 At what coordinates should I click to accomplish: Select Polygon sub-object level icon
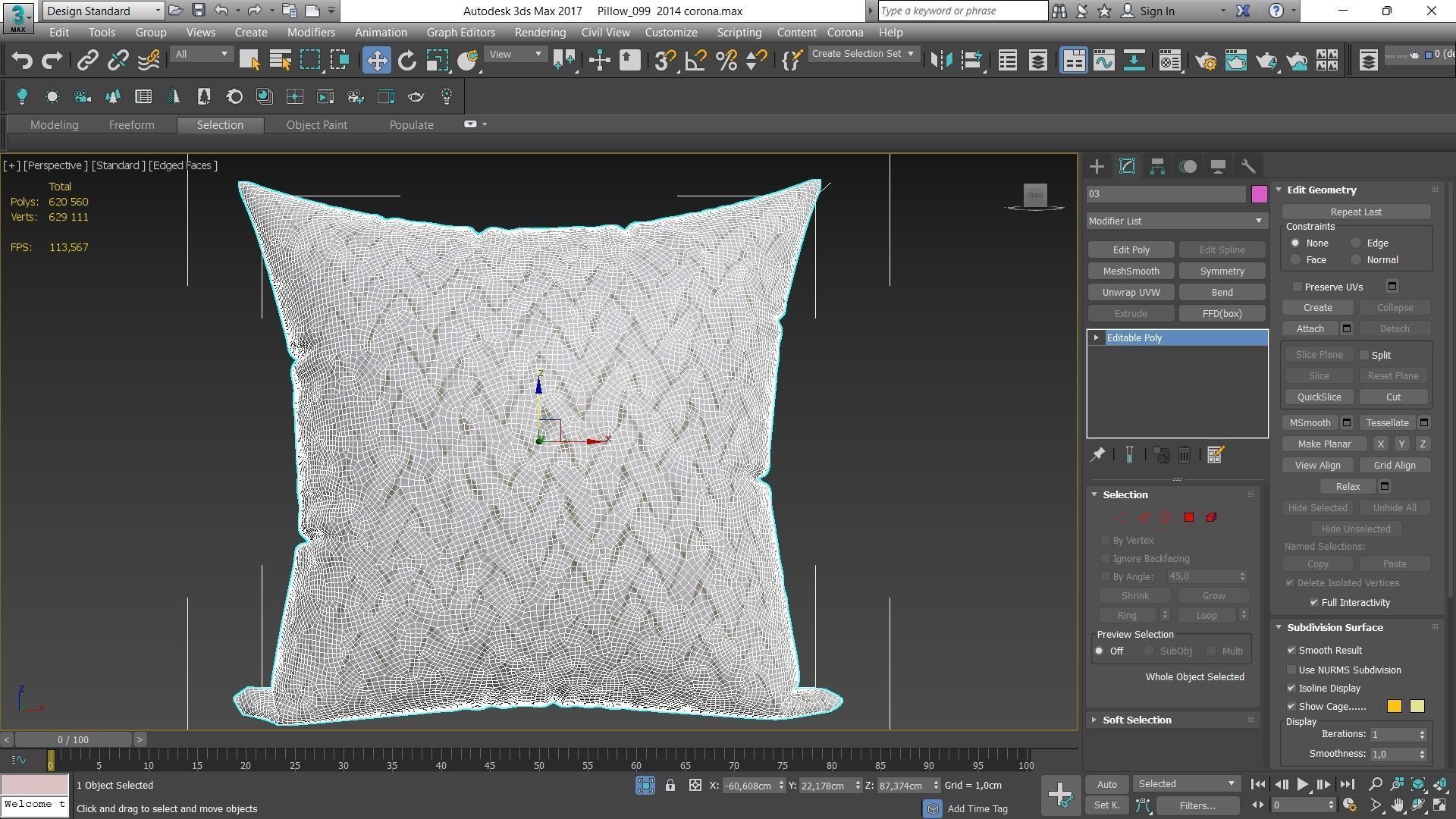pyautogui.click(x=1189, y=517)
